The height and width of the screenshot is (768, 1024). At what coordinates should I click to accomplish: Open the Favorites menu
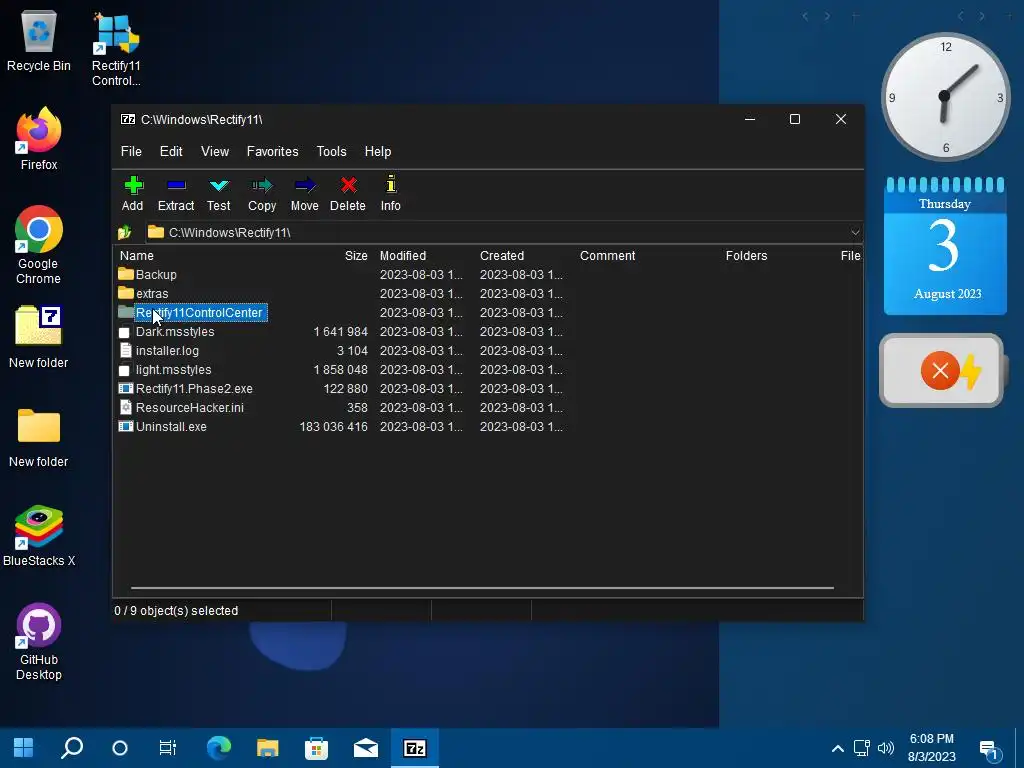[x=272, y=152]
